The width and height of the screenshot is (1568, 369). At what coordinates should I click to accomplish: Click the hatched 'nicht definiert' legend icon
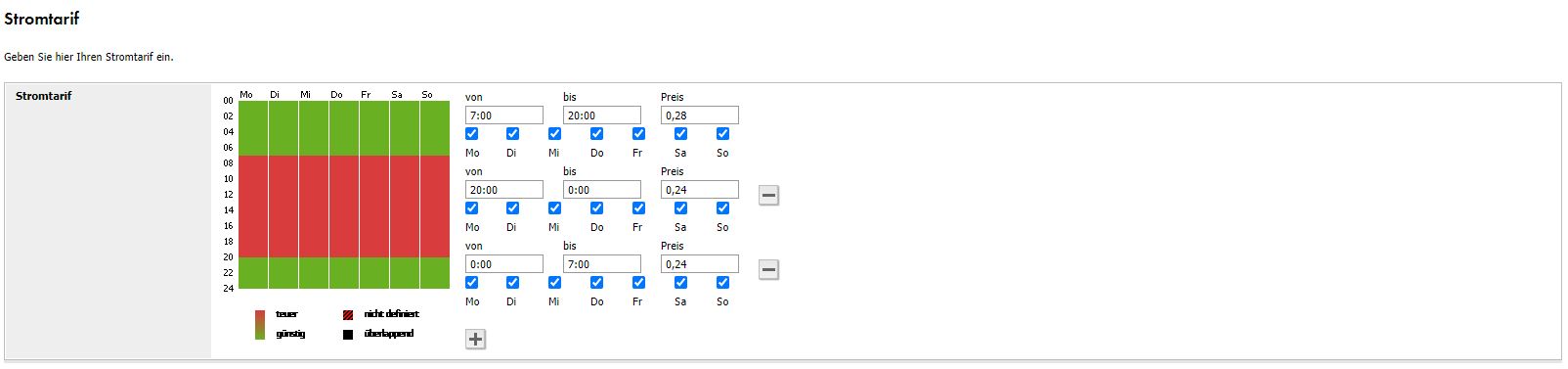coord(348,315)
